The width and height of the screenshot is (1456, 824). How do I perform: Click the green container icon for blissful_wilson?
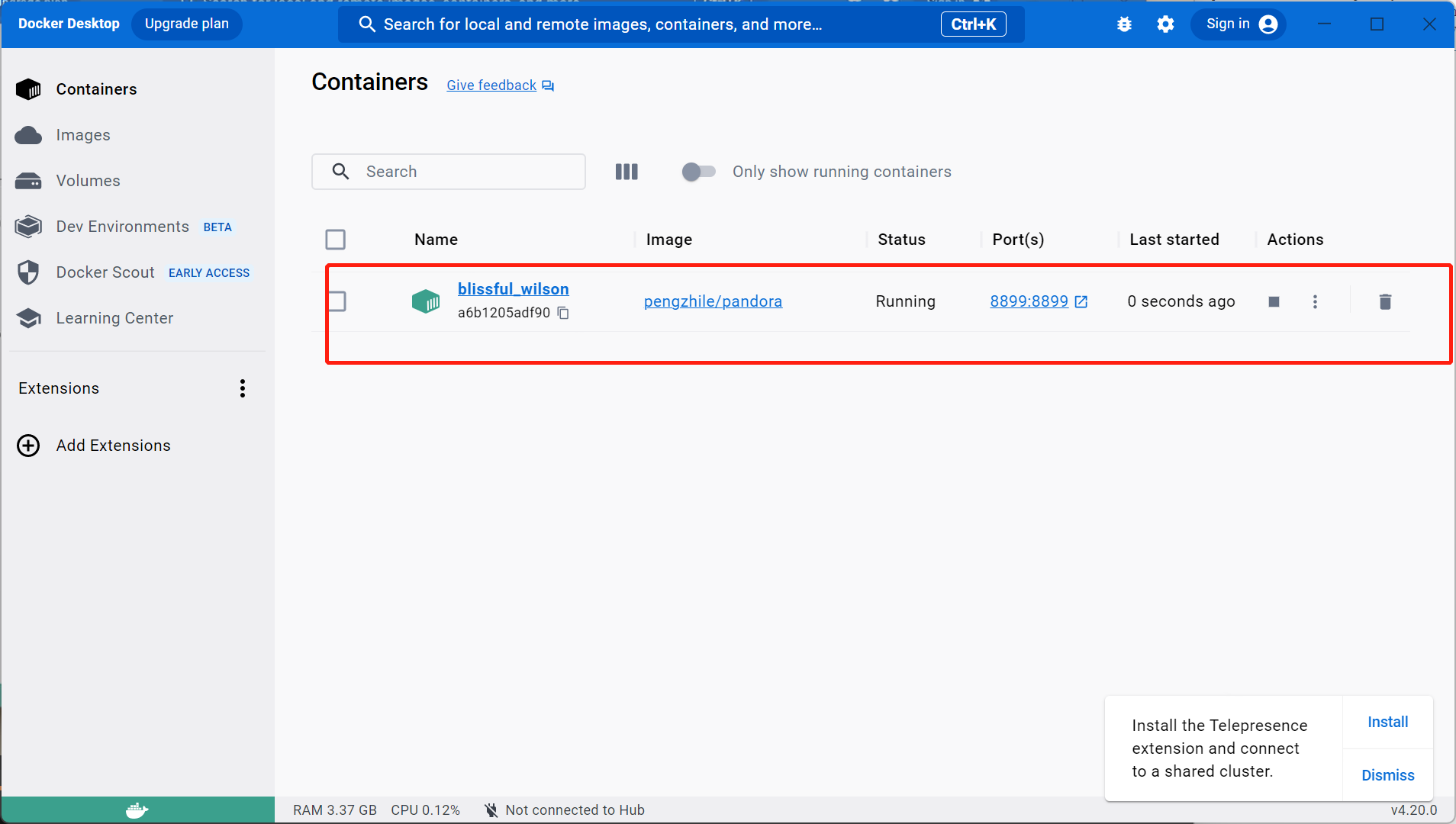point(426,301)
